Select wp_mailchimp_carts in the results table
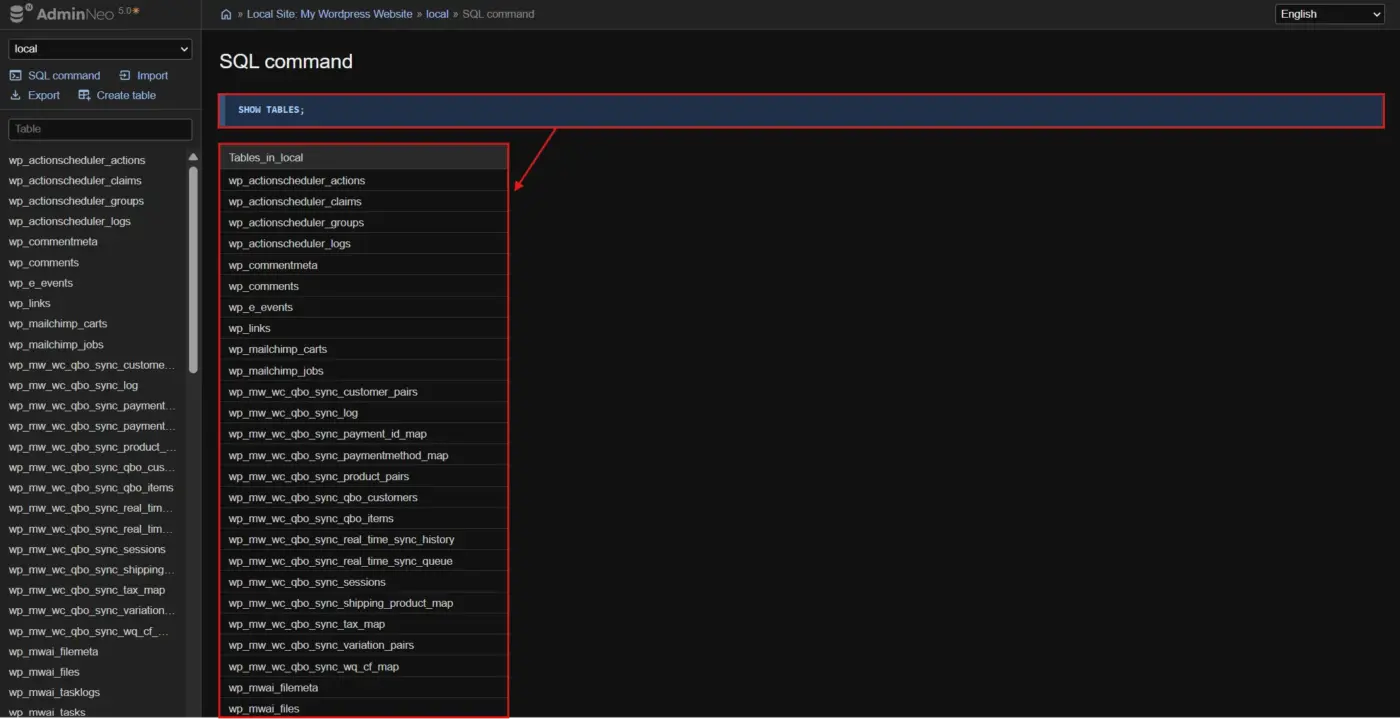Screen dimensions: 1400x719 click(x=364, y=350)
